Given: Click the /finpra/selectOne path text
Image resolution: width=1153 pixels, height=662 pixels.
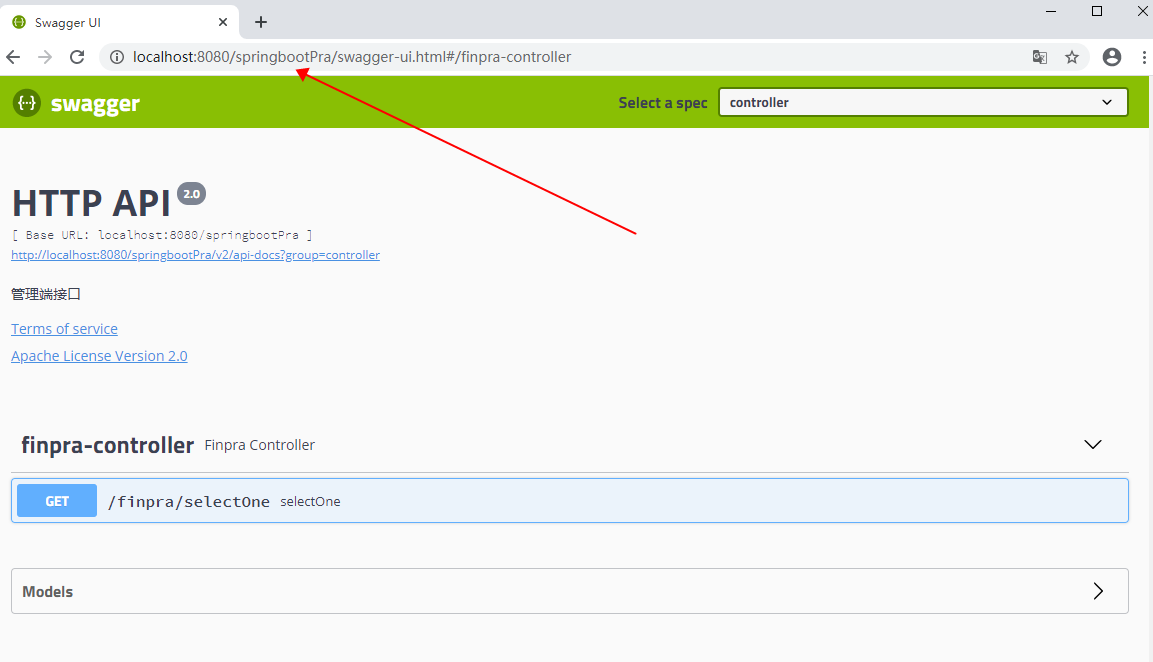Looking at the screenshot, I should click(x=189, y=502).
